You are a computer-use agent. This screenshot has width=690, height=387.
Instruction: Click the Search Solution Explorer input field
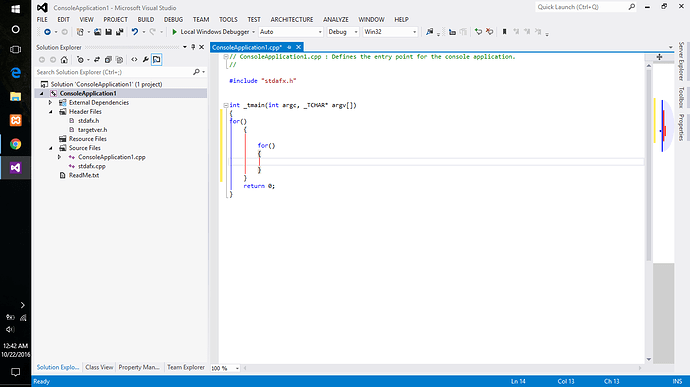(114, 72)
